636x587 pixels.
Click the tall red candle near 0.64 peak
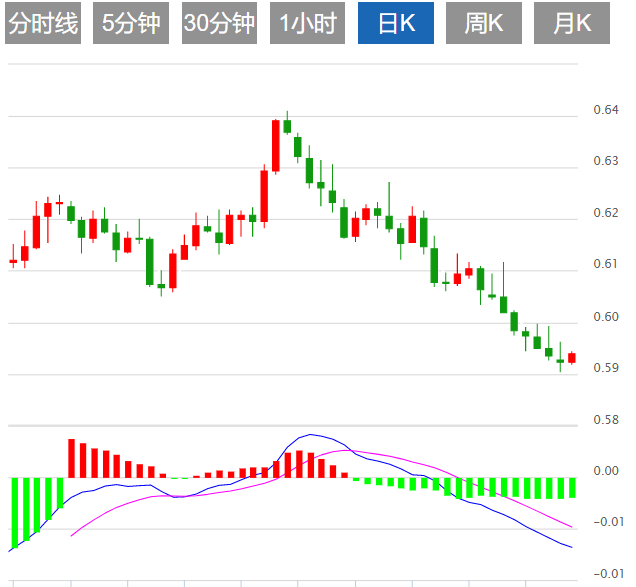[x=276, y=146]
